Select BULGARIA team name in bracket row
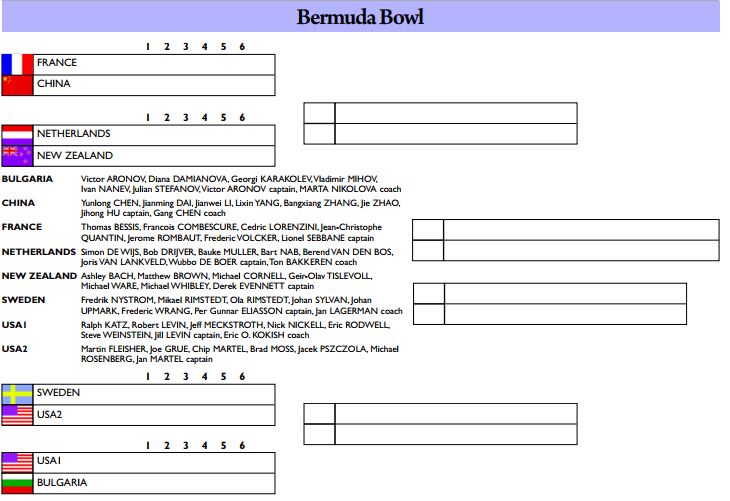The image size is (730, 501). 62,482
